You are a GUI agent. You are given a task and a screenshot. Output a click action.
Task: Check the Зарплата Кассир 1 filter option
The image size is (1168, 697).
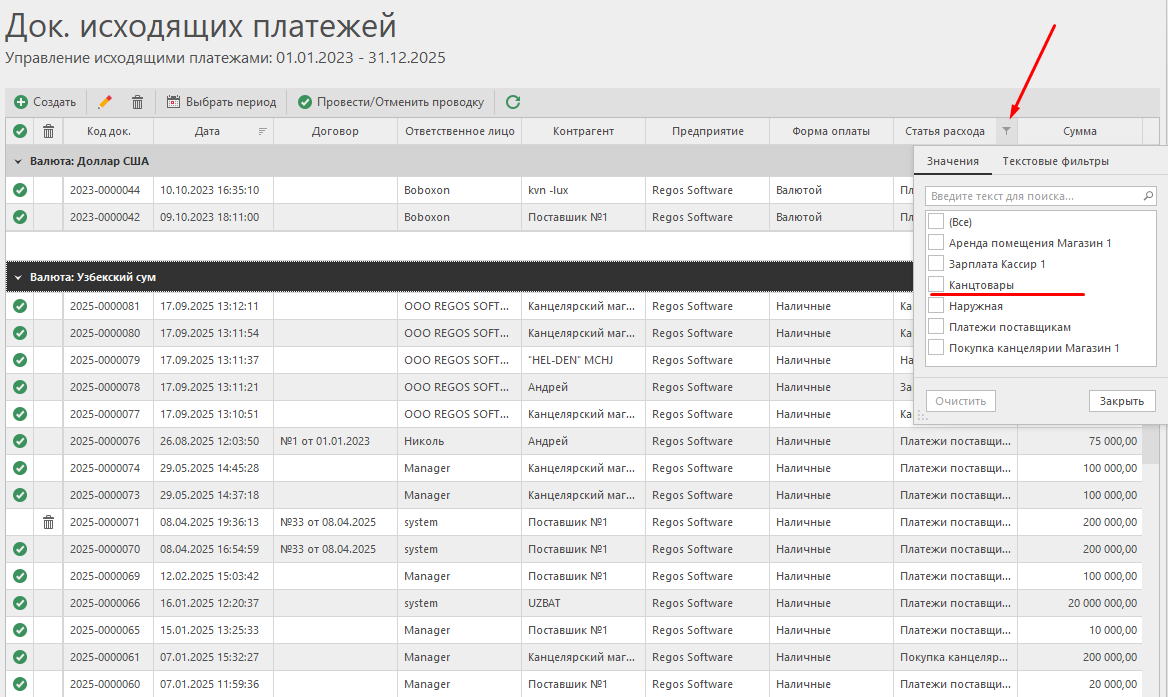pyautogui.click(x=936, y=264)
